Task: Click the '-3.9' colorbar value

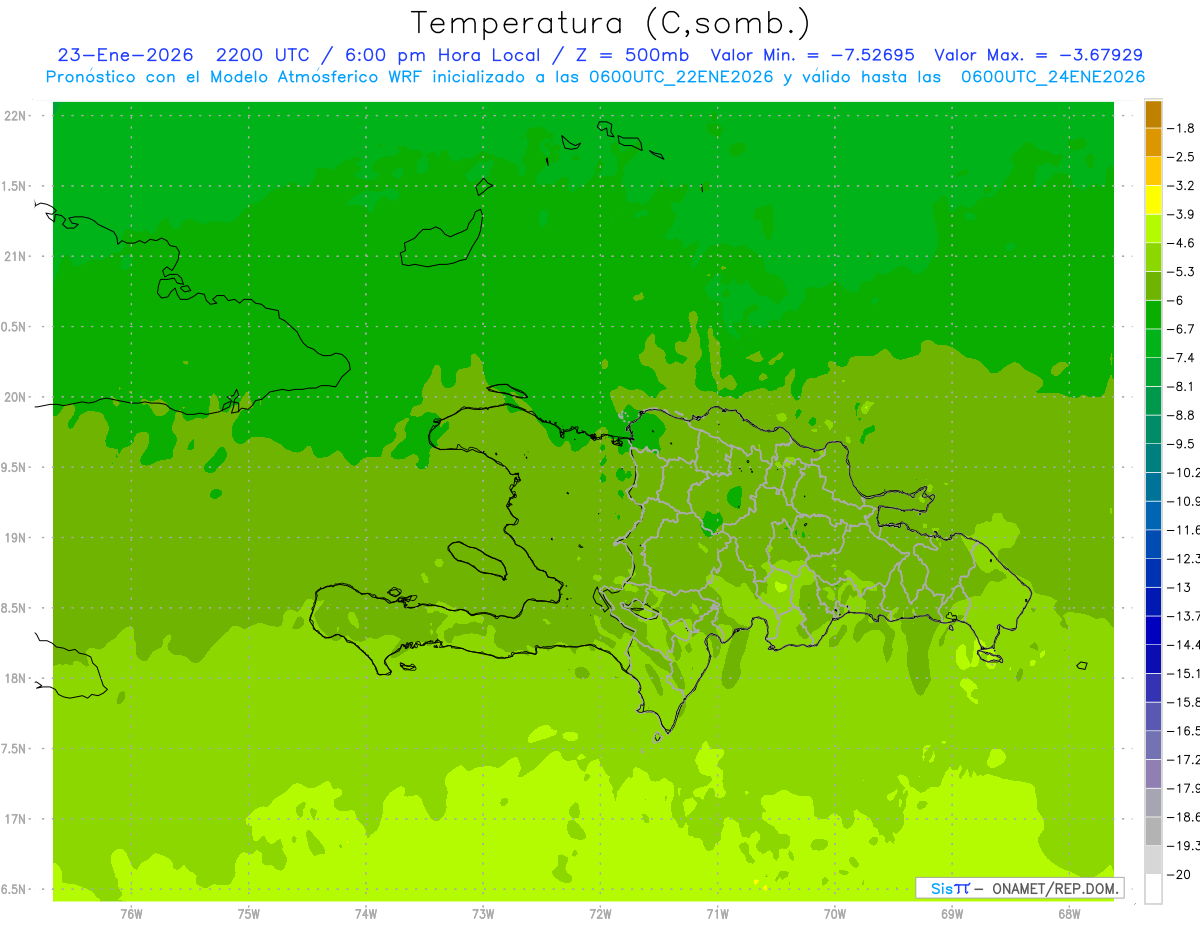Action: 1181,214
